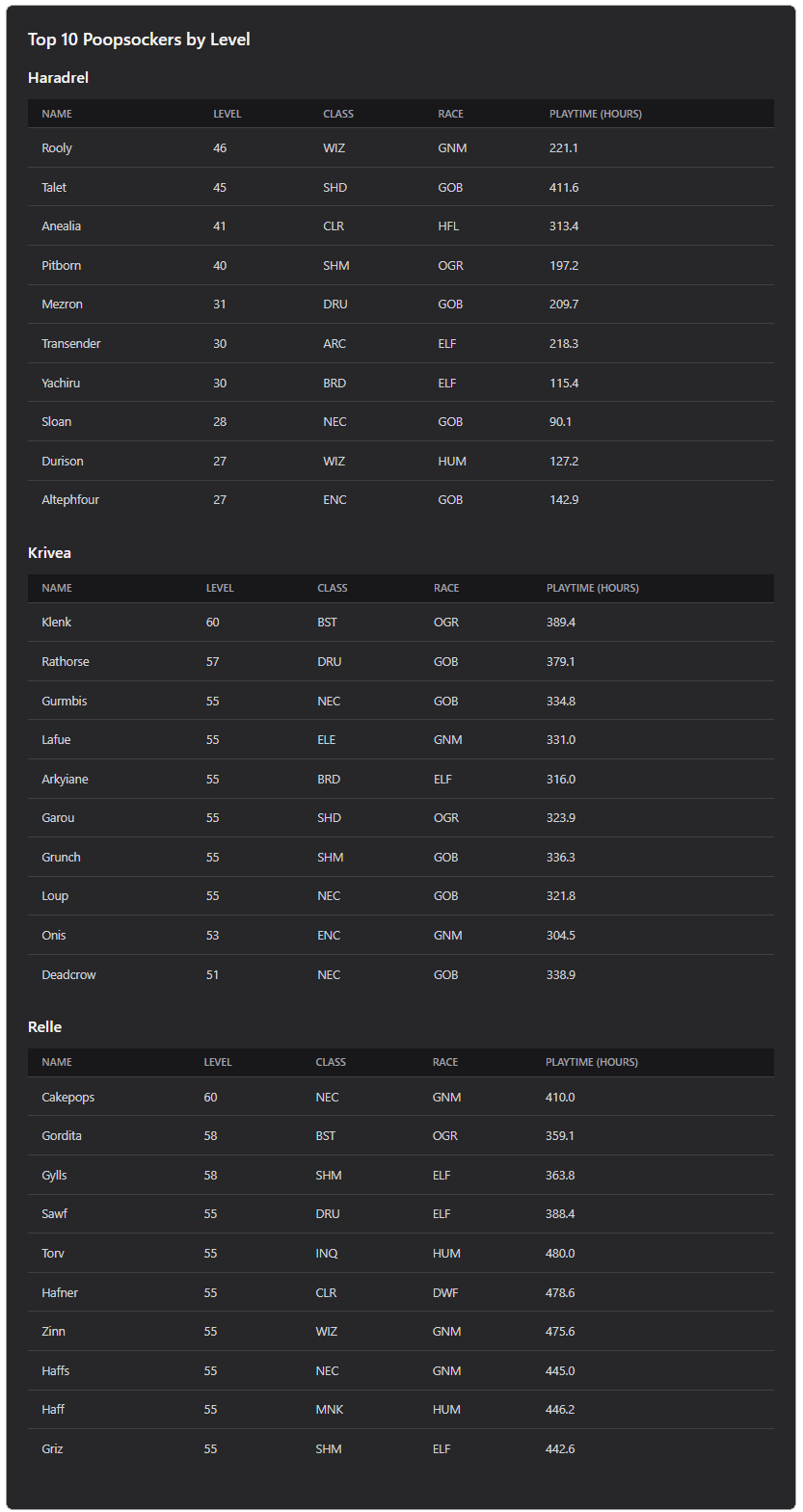
Task: Select the Torv row with 480.0 hours
Action: (x=401, y=1253)
